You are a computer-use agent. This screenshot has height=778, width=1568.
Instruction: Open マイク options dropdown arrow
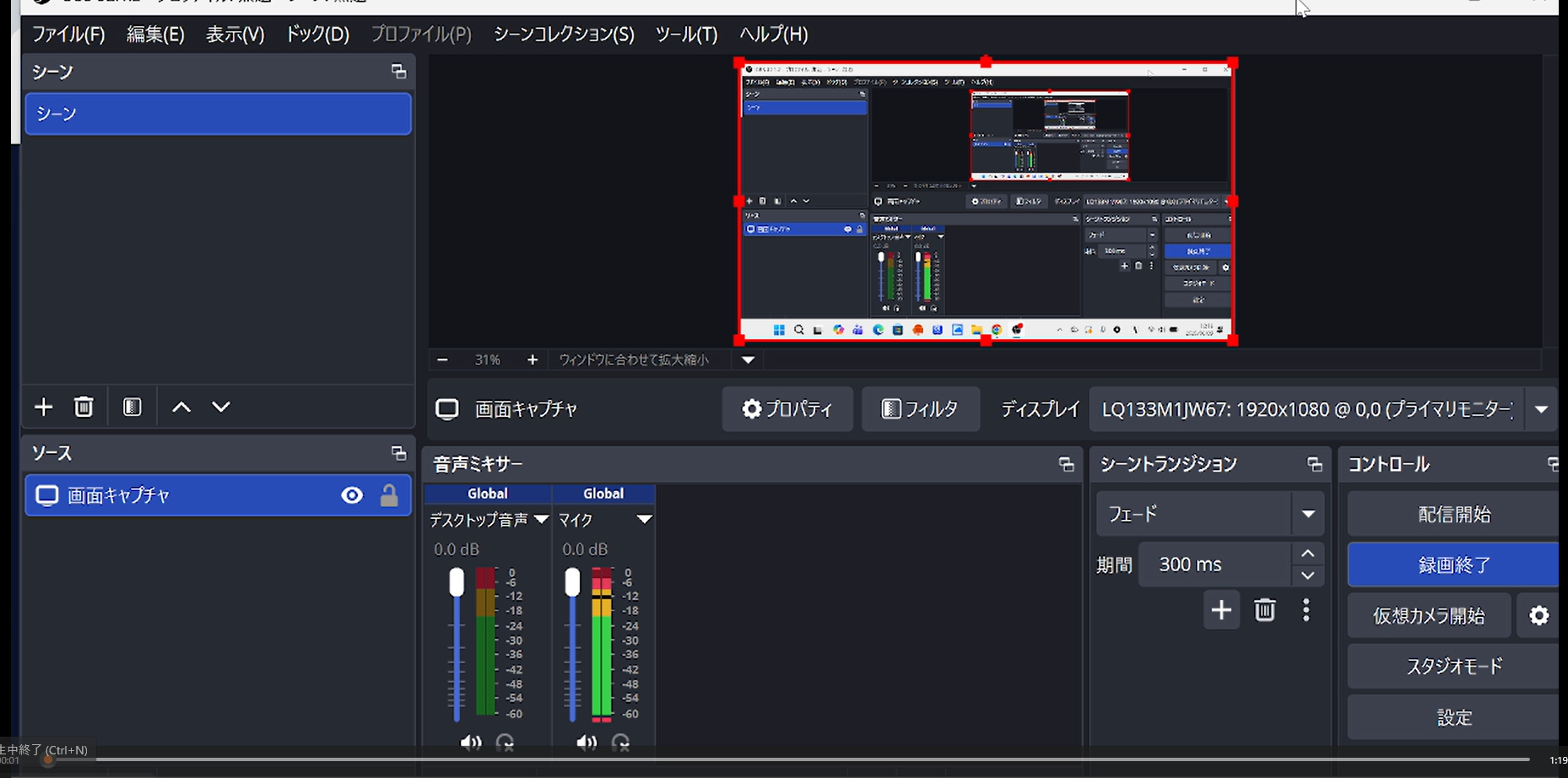(x=644, y=519)
